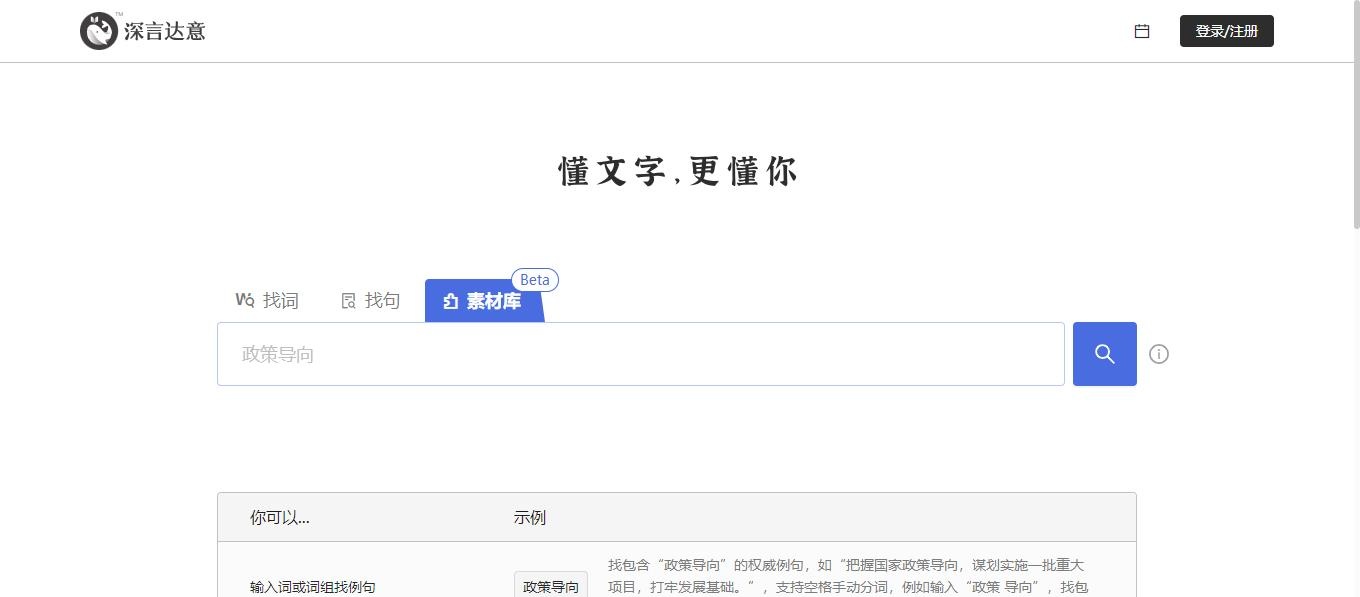Viewport: 1360px width, 597px height.
Task: Click the icon beside the 找词 tab
Action: tap(245, 300)
